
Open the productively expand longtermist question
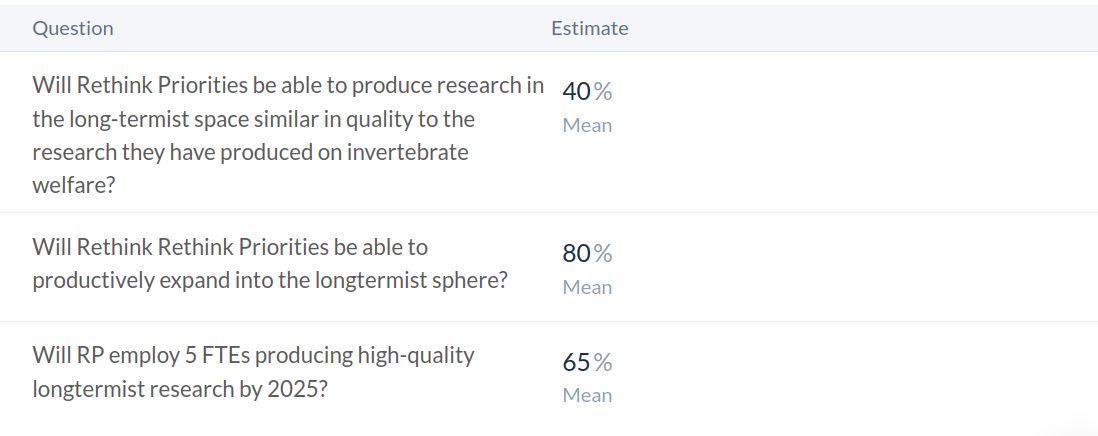point(270,263)
